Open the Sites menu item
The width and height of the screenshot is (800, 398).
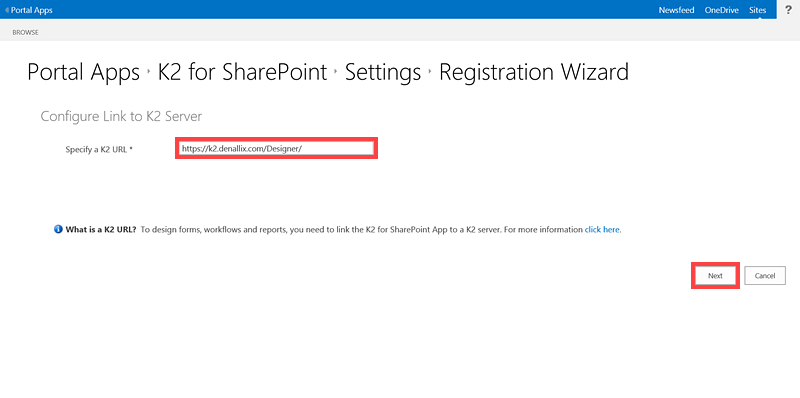pyautogui.click(x=758, y=10)
